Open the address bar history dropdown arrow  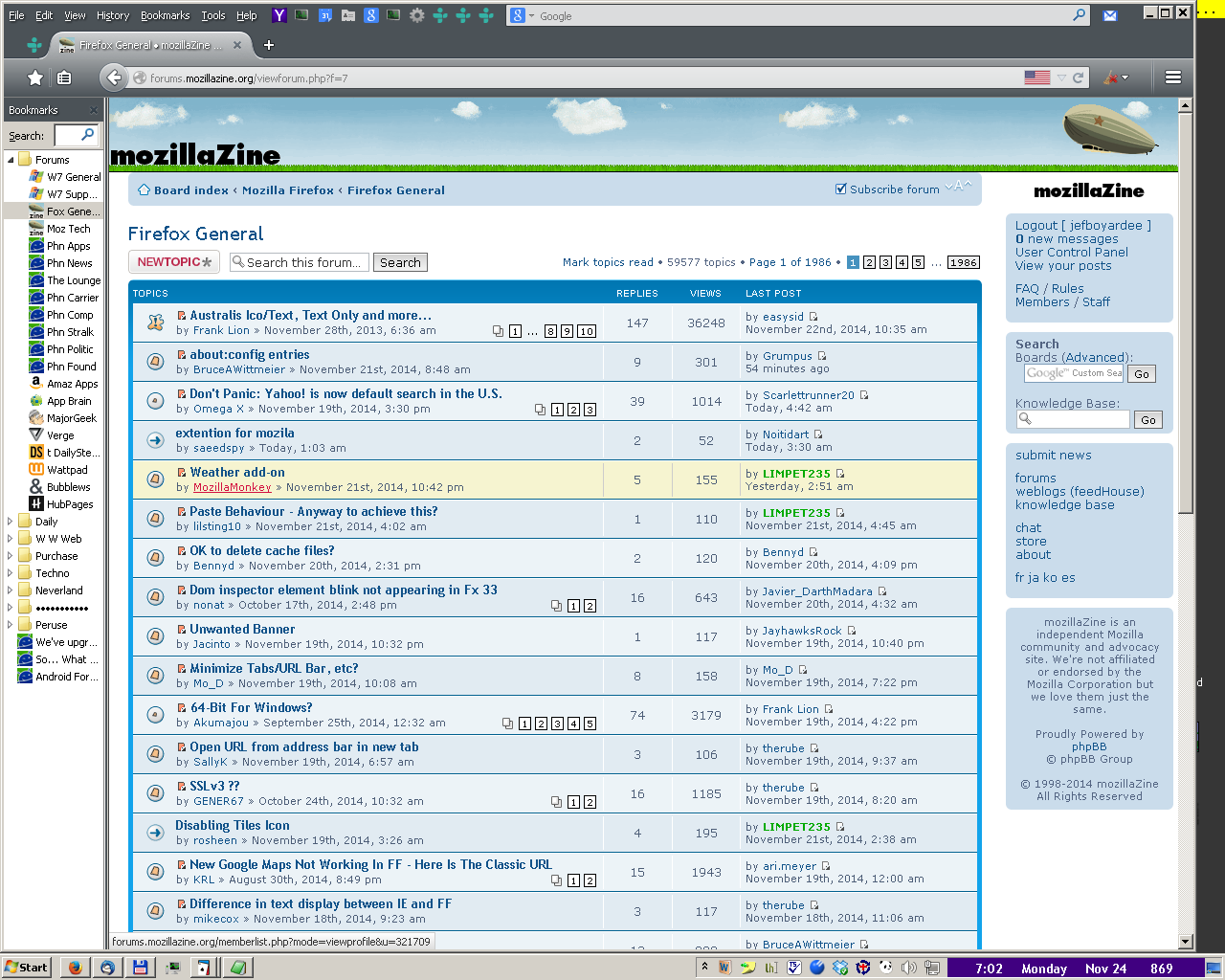(x=1061, y=78)
